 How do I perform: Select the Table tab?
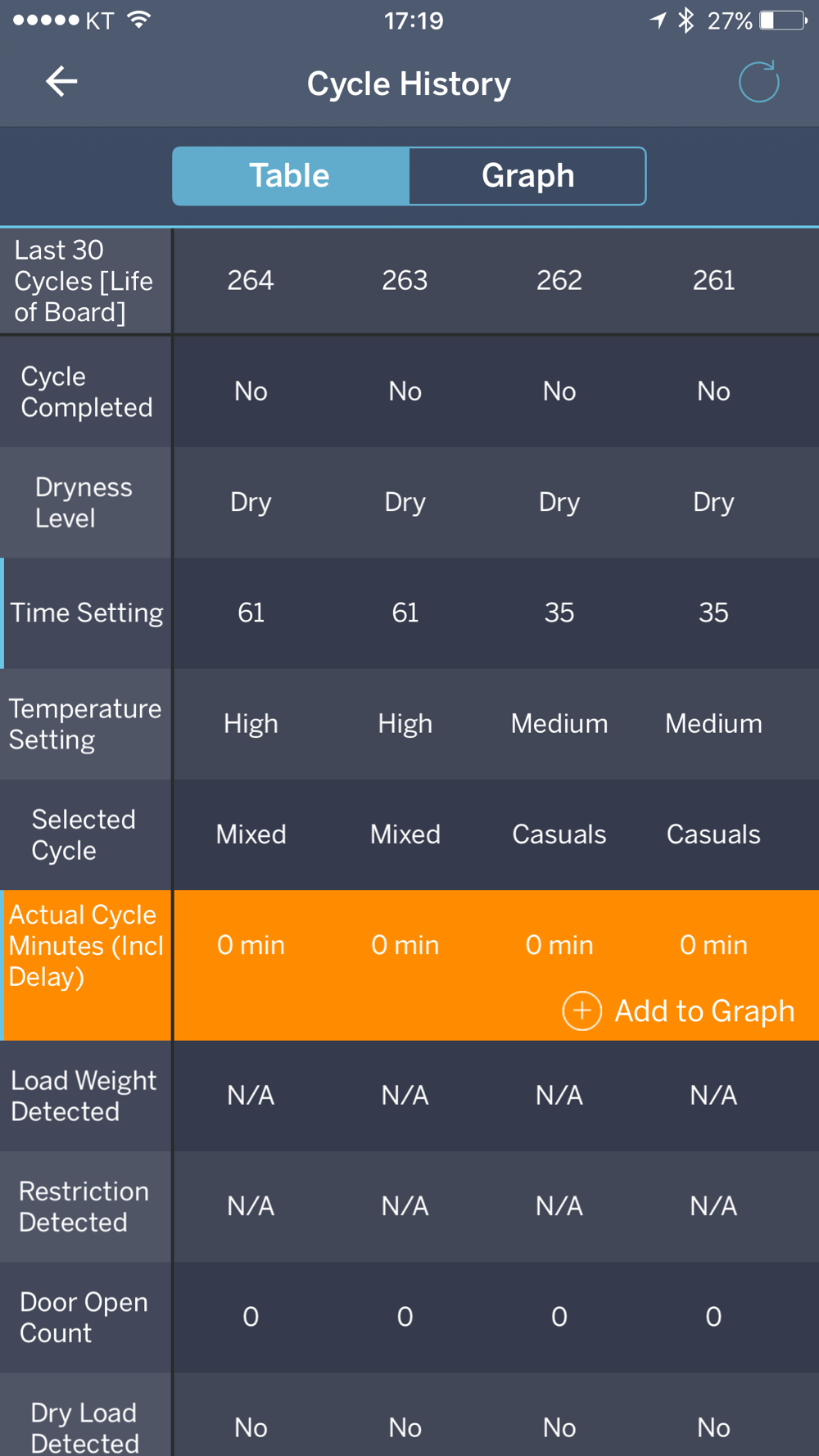[291, 176]
